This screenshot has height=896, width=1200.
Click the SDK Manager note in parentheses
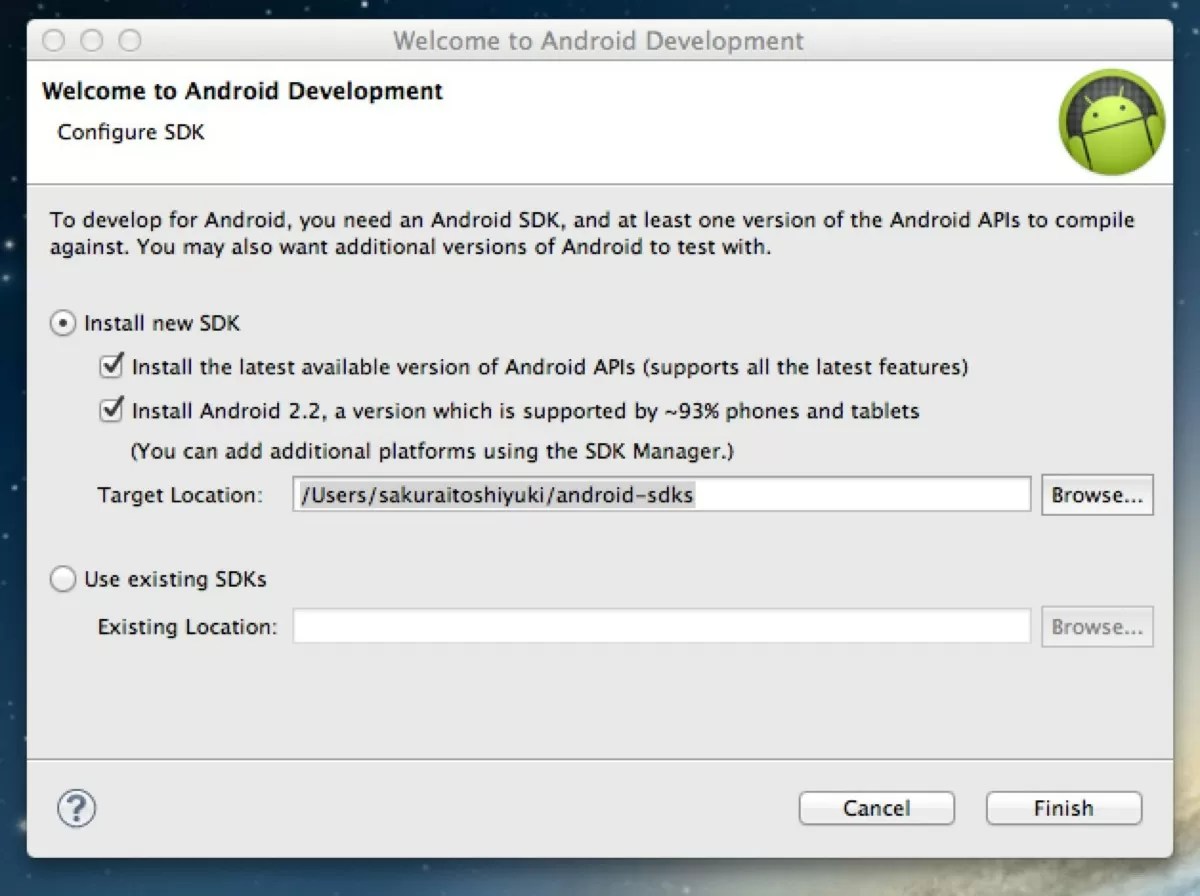coord(433,452)
